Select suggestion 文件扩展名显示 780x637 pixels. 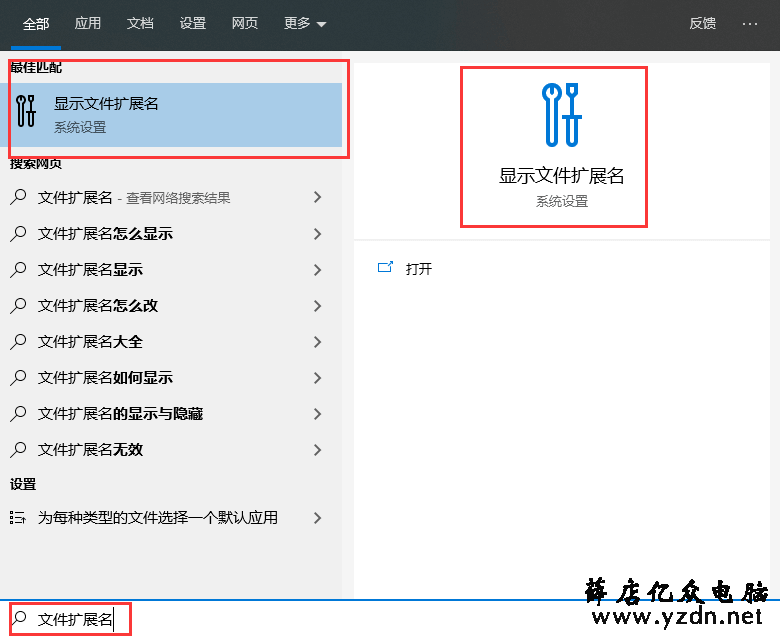pyautogui.click(x=171, y=270)
